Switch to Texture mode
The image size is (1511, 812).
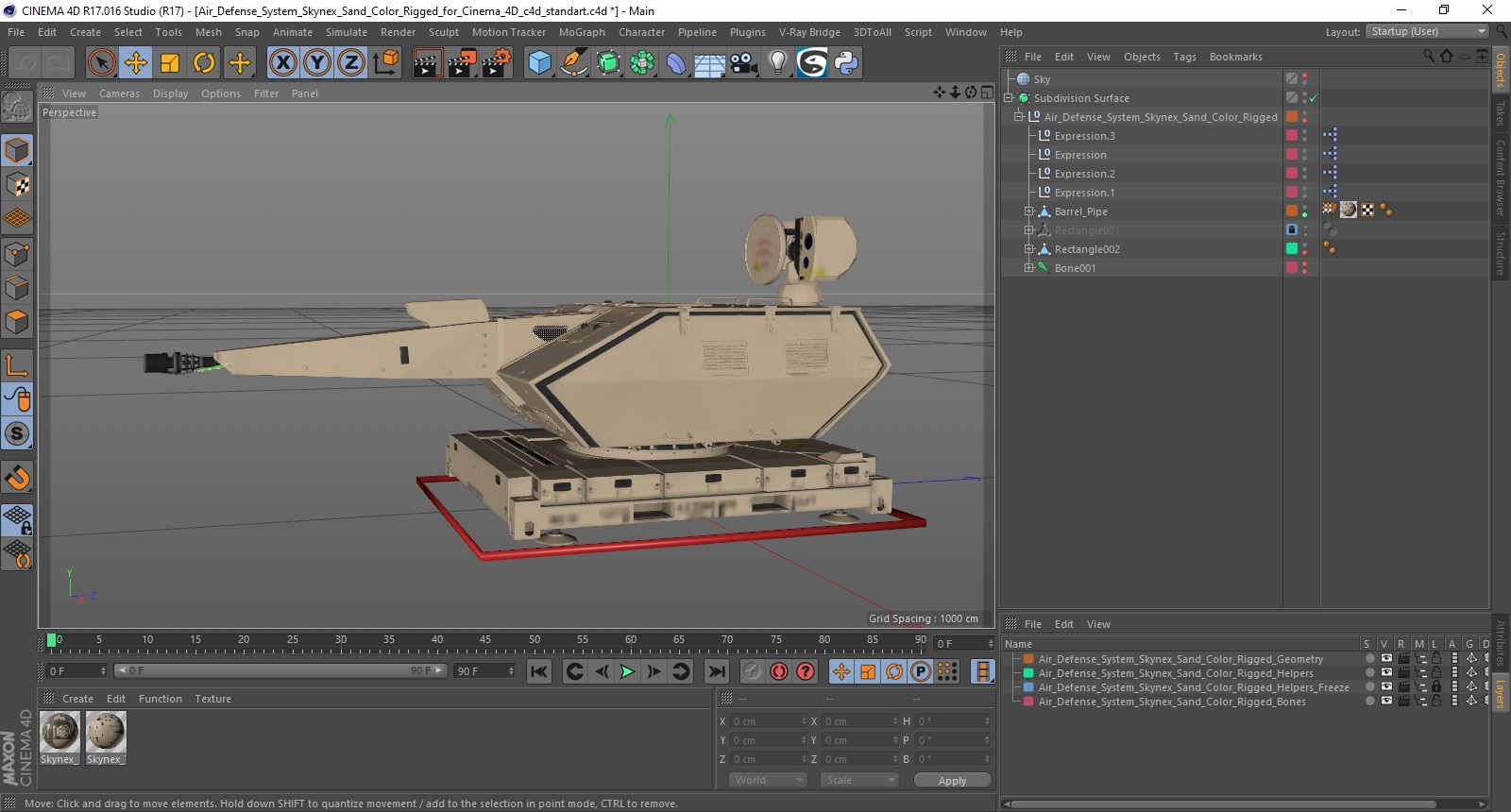pos(17,185)
